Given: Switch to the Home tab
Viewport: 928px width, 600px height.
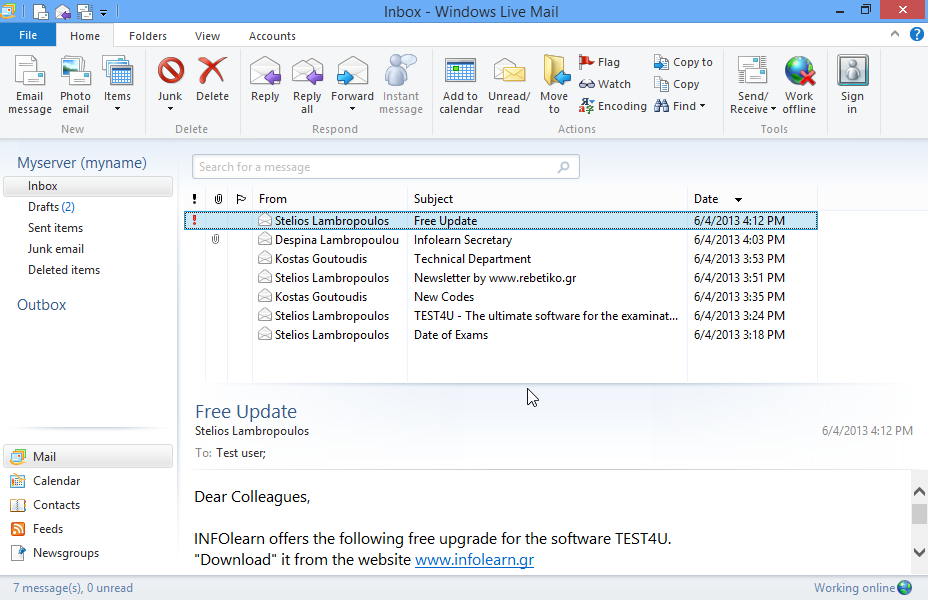Looking at the screenshot, I should click(x=85, y=36).
